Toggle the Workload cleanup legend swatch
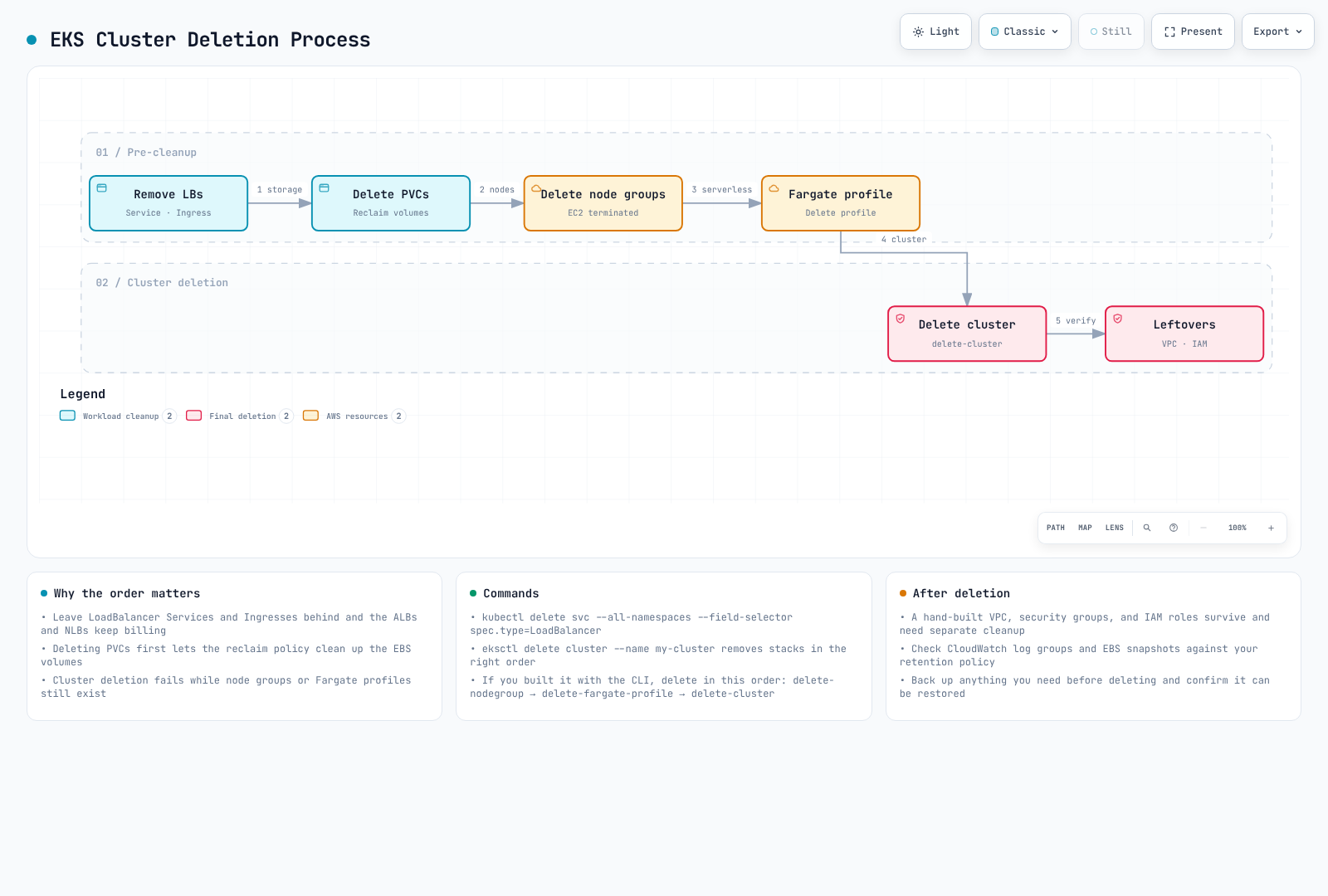Viewport: 1328px width, 896px height. click(x=68, y=416)
